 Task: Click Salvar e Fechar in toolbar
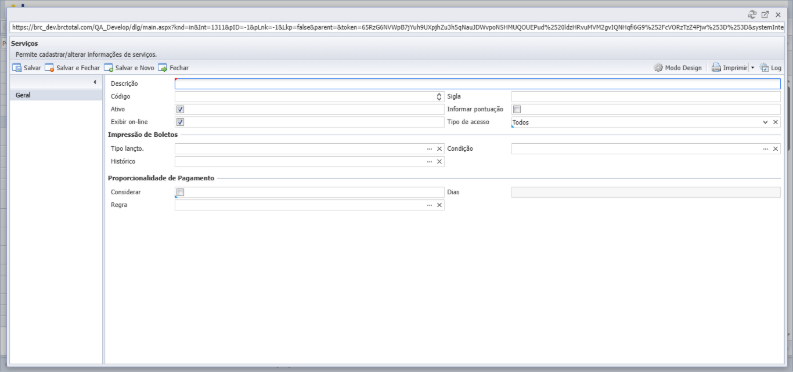pos(72,68)
